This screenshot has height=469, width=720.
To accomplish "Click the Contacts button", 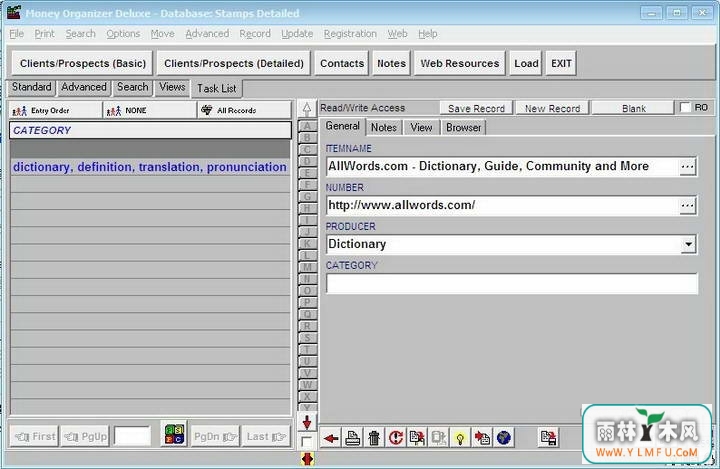I will [342, 63].
